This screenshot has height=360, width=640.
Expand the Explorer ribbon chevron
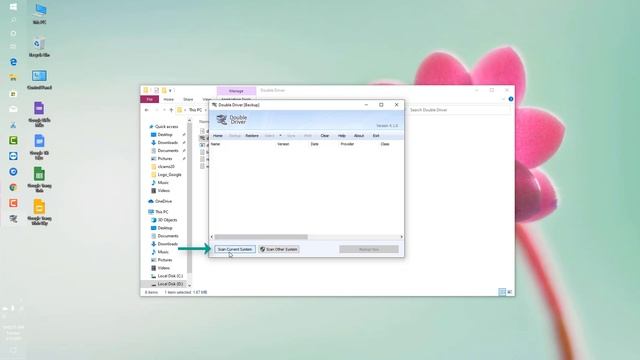click(503, 99)
